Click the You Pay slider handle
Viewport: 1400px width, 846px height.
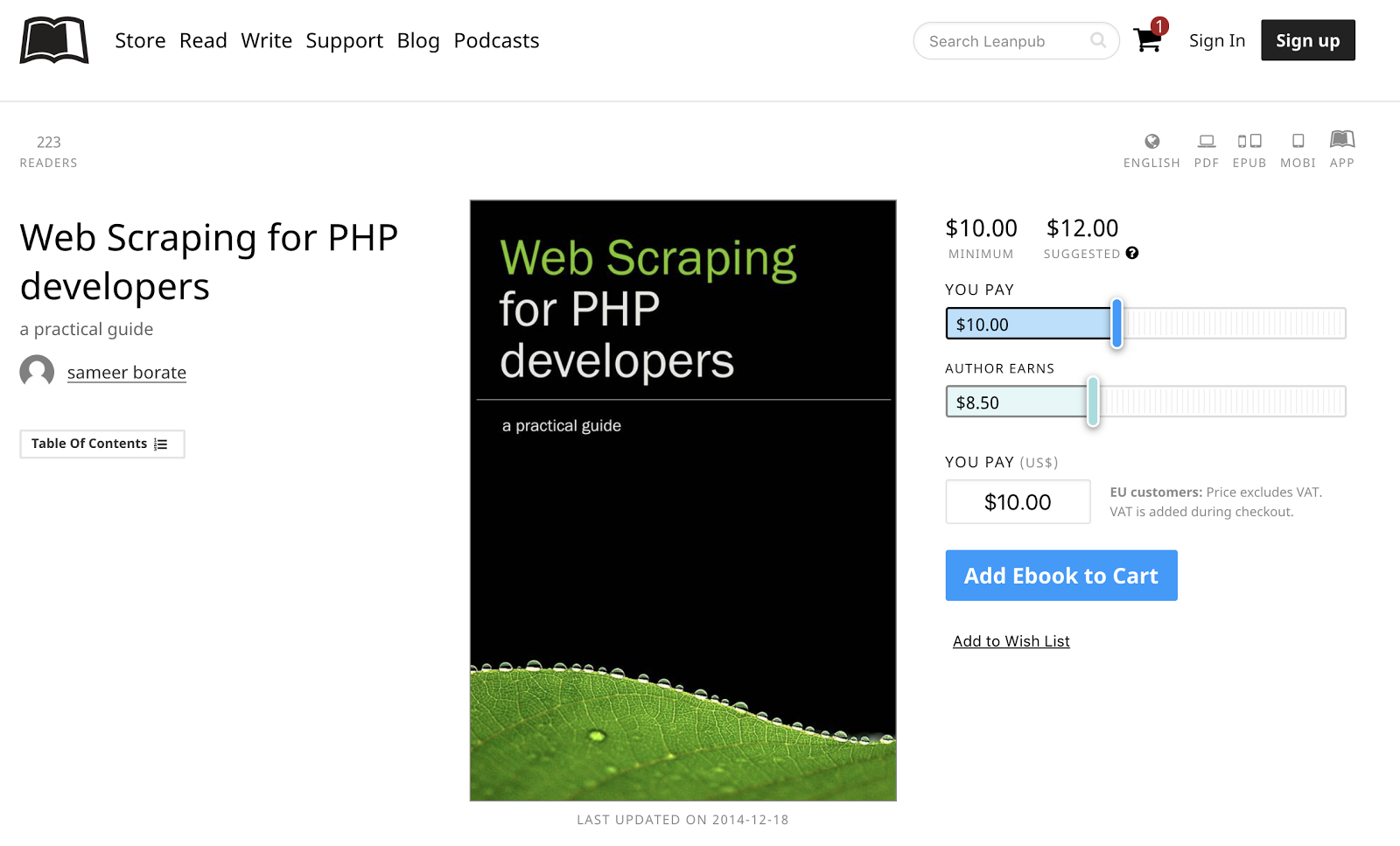coord(1116,324)
